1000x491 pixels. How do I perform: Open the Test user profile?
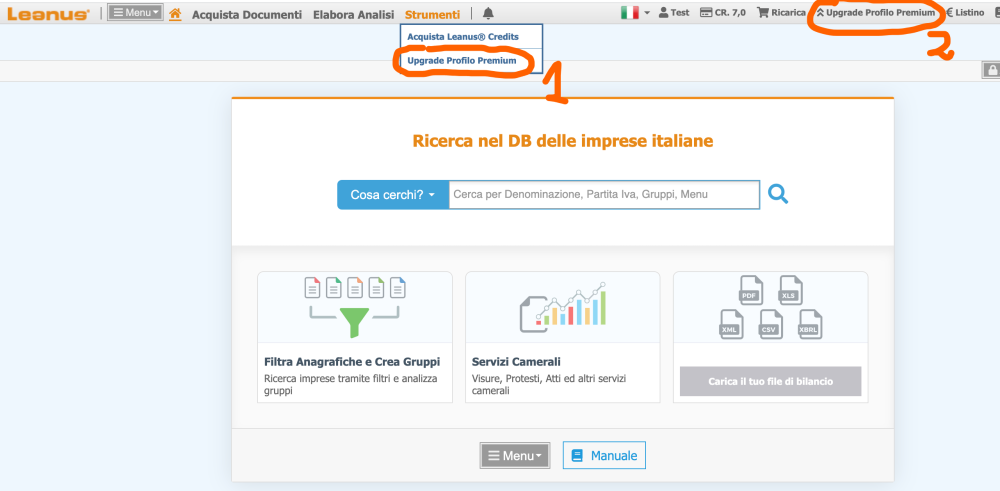click(674, 13)
